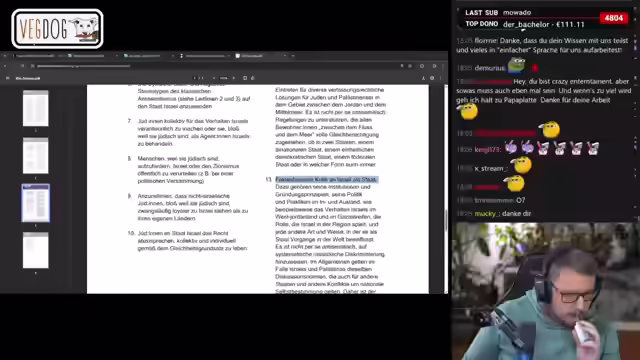Open the browser new tab plus button
This screenshot has height=360, width=640.
(x=293, y=56)
